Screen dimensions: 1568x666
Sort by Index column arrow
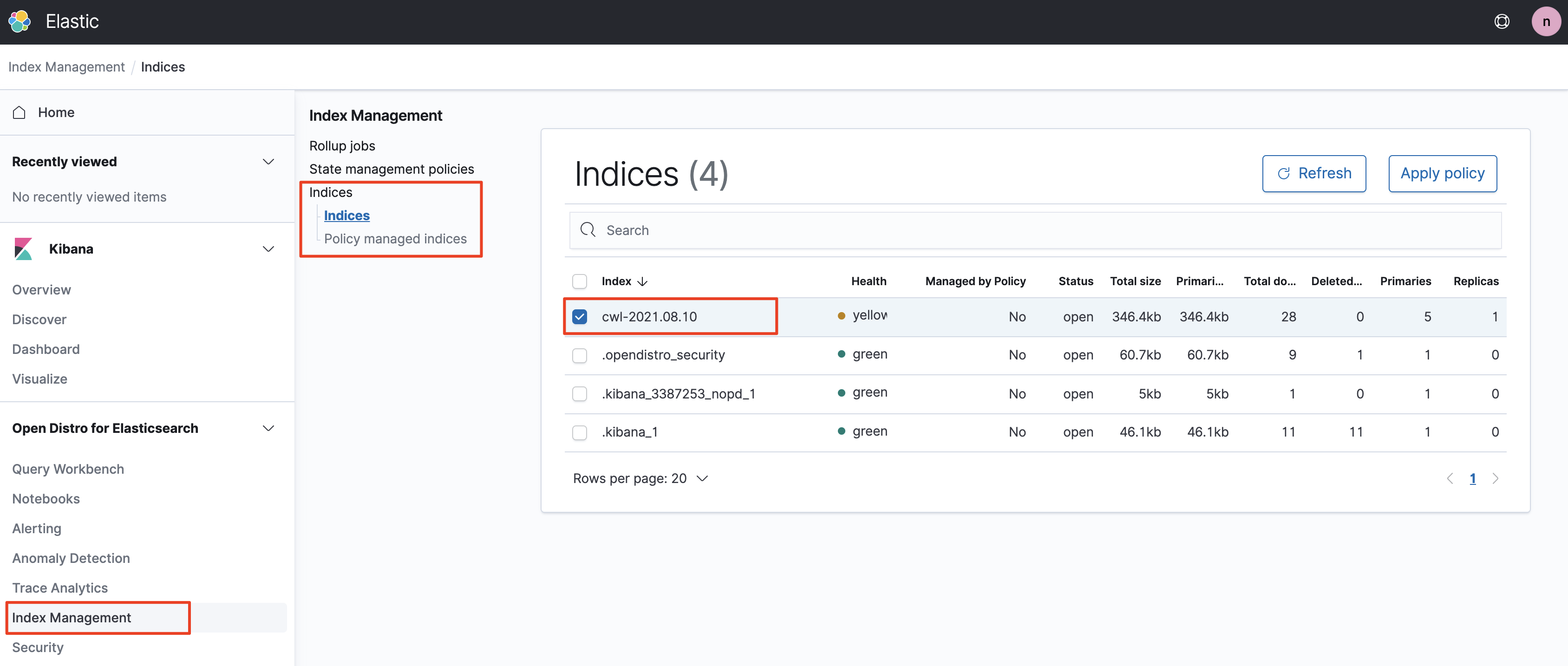tap(642, 281)
